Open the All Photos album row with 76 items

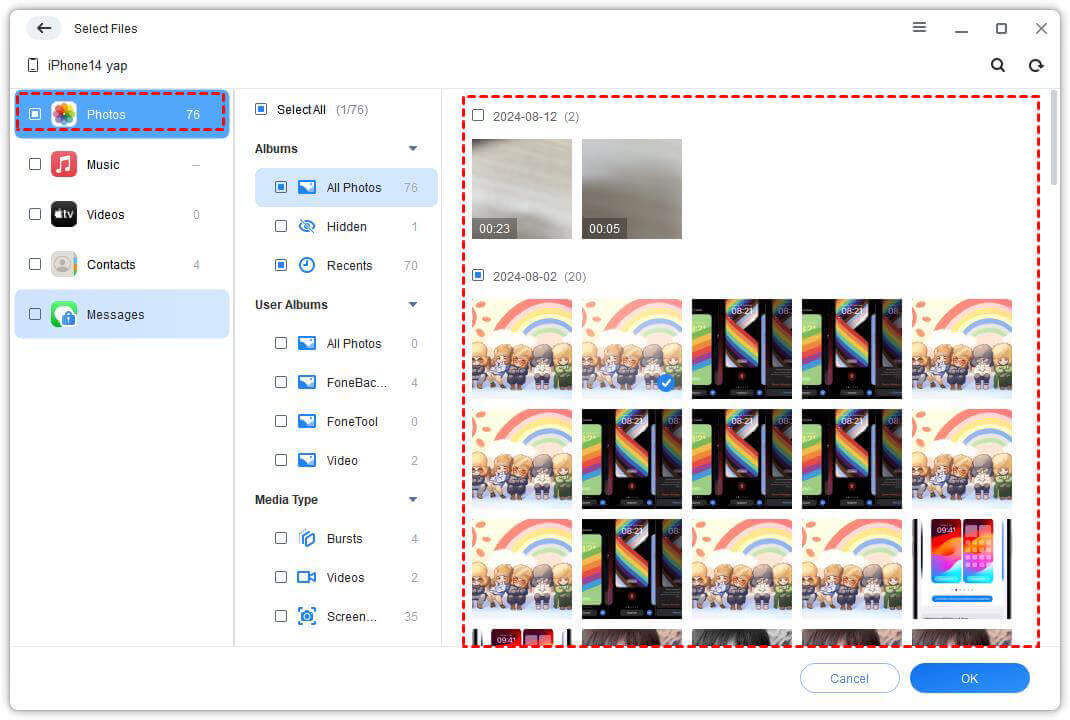point(346,187)
